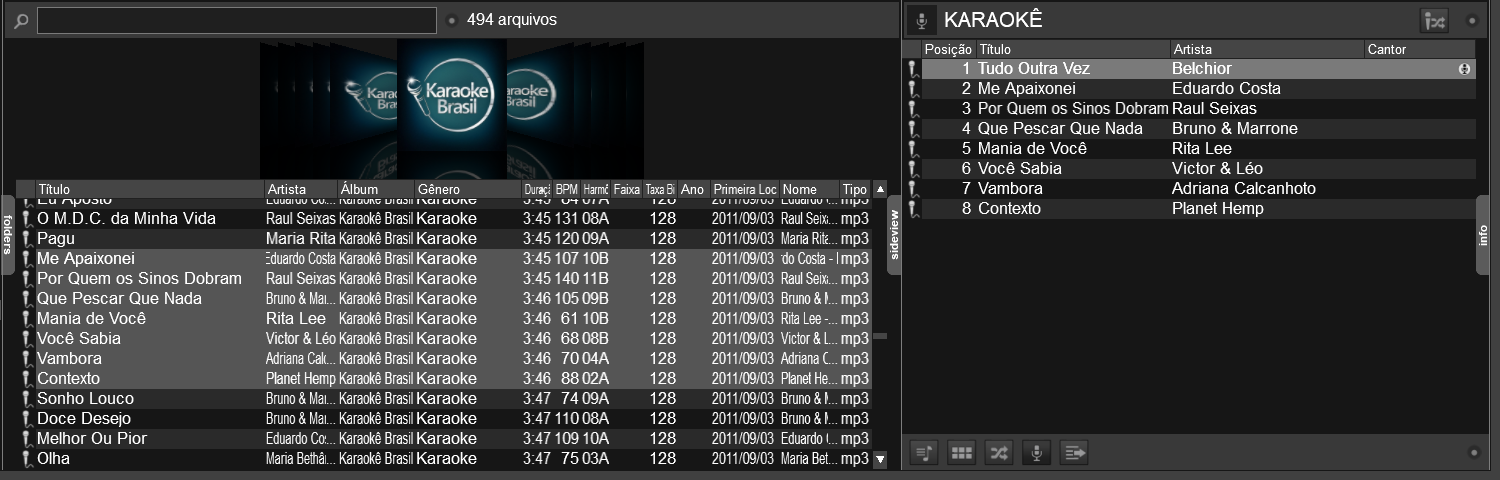Toggle the karaoke singer shuffle button
1500x480 pixels.
1434,20
